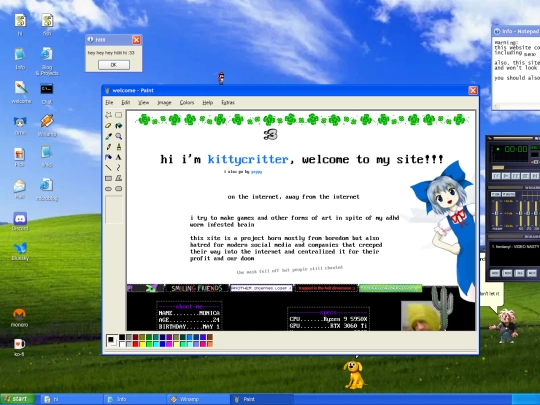Choose the Fill With Color bucket tool
This screenshot has width=540, height=405.
click(x=118, y=126)
